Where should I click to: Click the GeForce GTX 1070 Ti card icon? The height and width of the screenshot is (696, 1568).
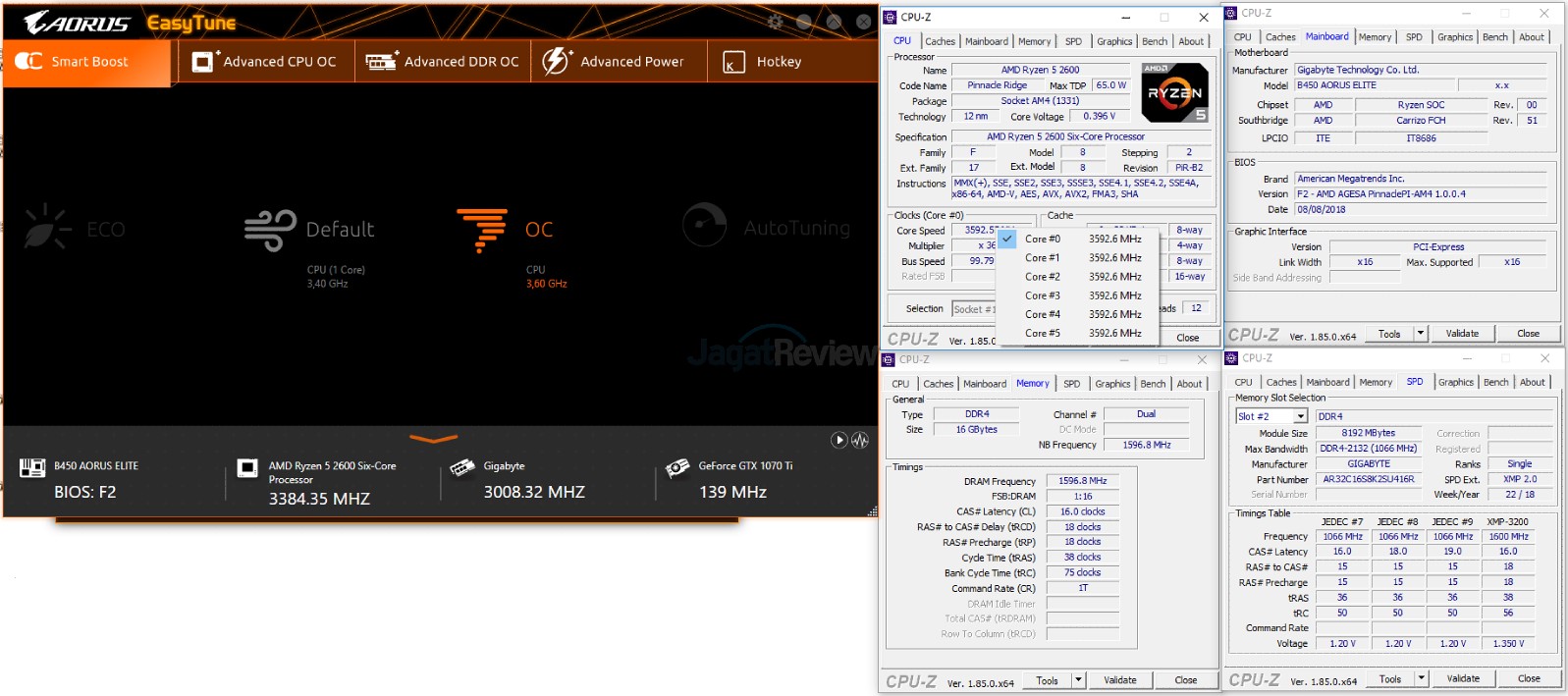point(677,468)
